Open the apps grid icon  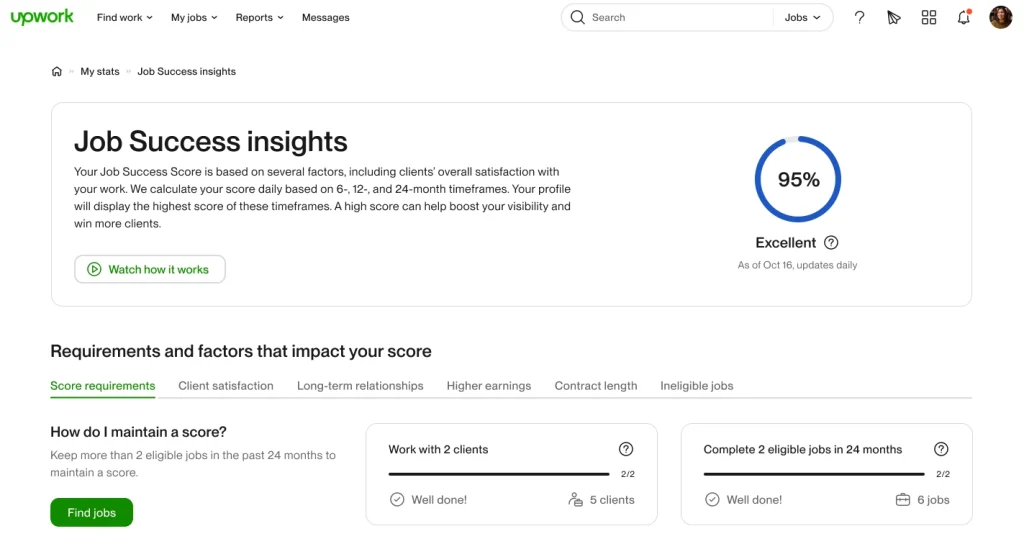tap(929, 17)
